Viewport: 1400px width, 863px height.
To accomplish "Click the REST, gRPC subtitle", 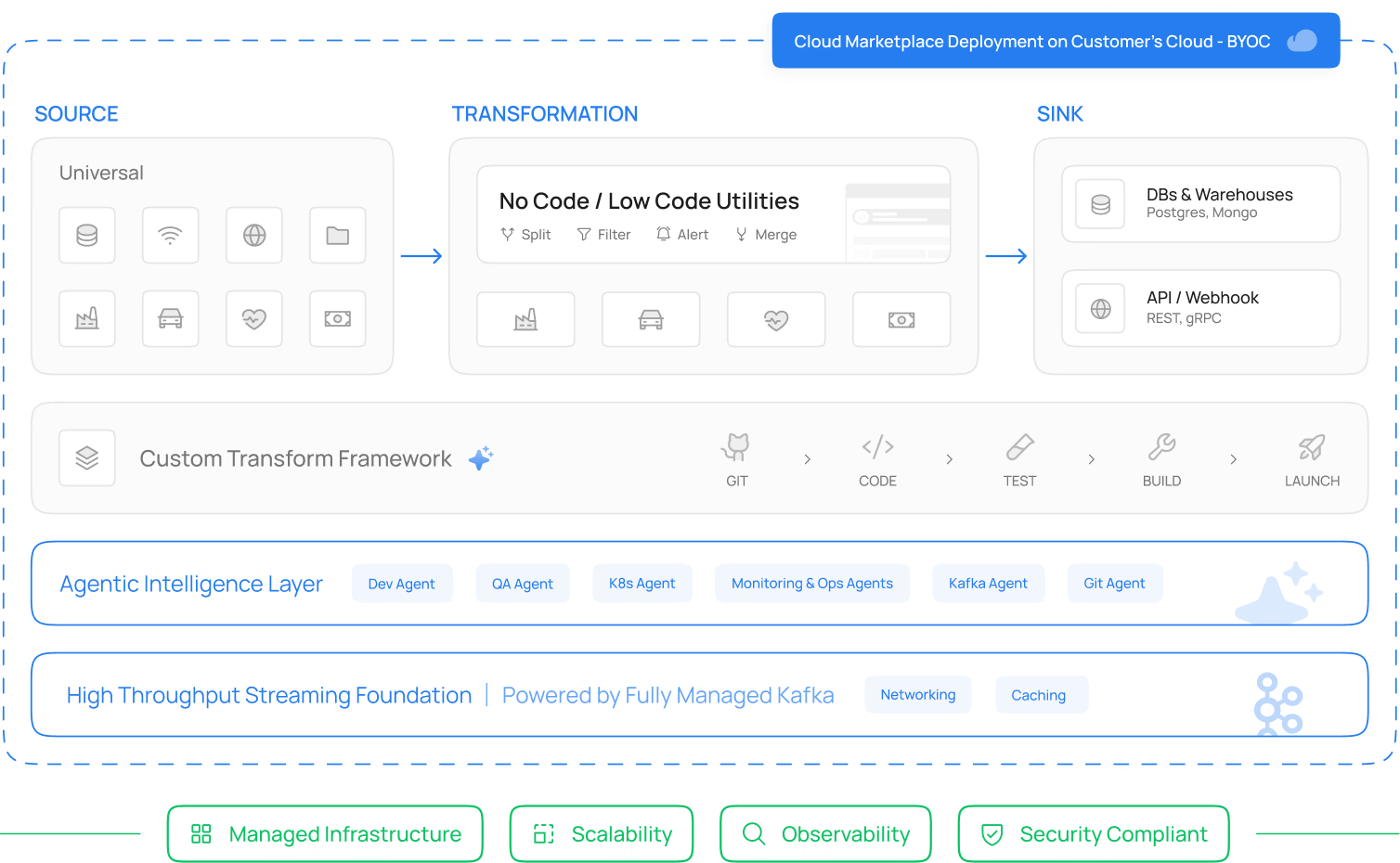I will click(x=1184, y=318).
